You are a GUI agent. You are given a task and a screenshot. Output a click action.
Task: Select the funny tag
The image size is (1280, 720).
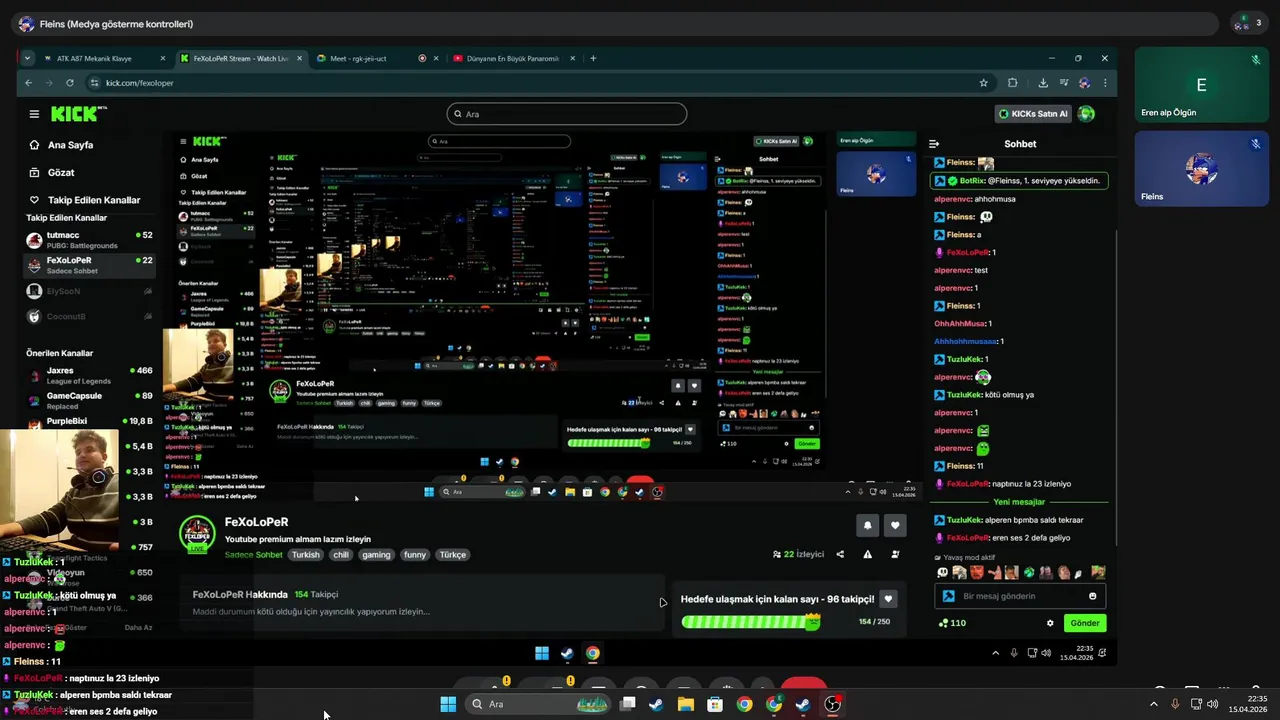pyautogui.click(x=415, y=555)
